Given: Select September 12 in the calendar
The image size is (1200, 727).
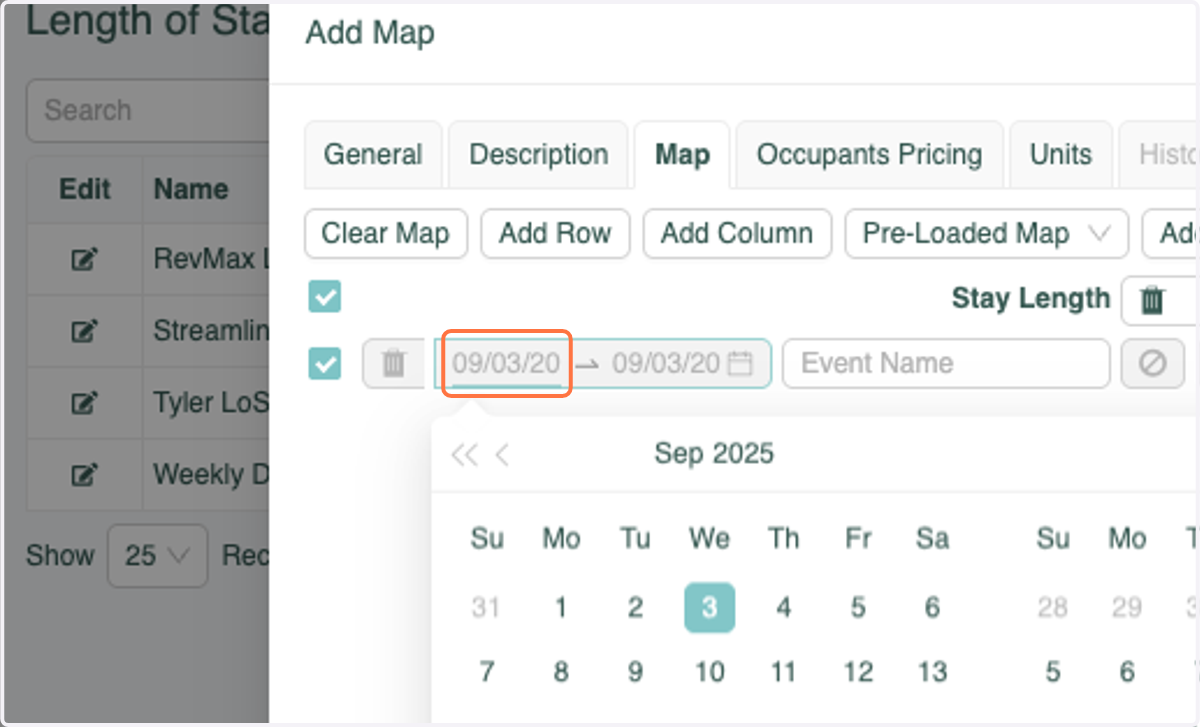Looking at the screenshot, I should 858,671.
